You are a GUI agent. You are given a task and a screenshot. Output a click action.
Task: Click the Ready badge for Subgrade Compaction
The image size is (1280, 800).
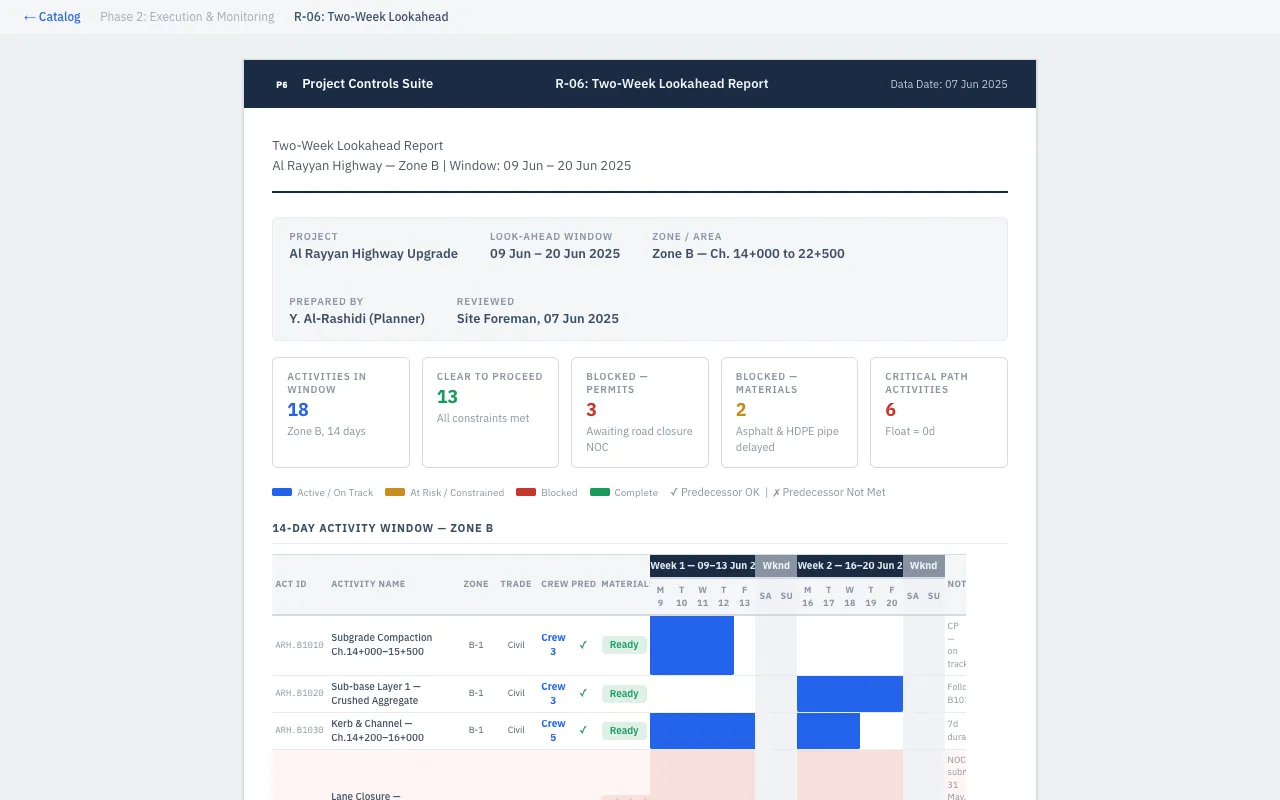pos(624,645)
